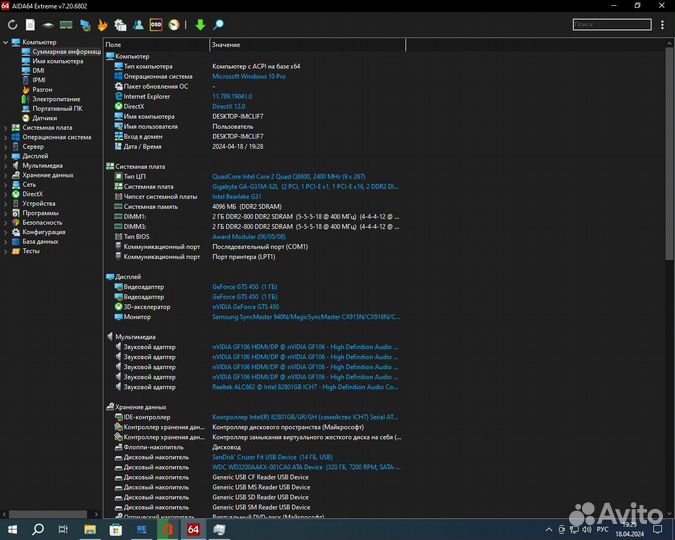Open the Samsung SyncMaster monitor link

click(306, 317)
